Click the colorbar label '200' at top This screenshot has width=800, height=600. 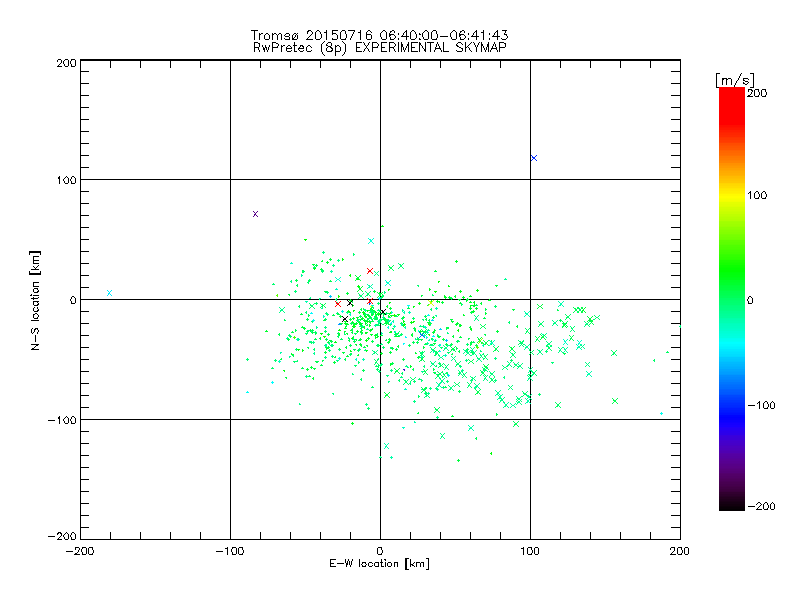point(757,93)
